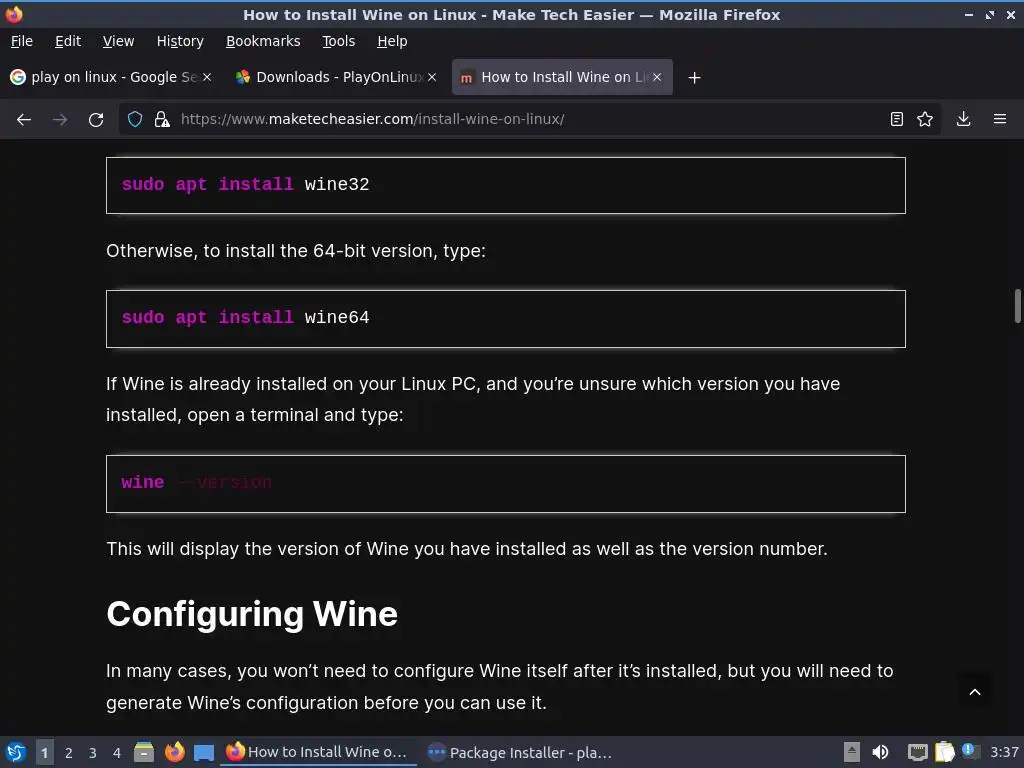Click the Firefox logo in title bar
The height and width of the screenshot is (768, 1024).
(x=14, y=14)
